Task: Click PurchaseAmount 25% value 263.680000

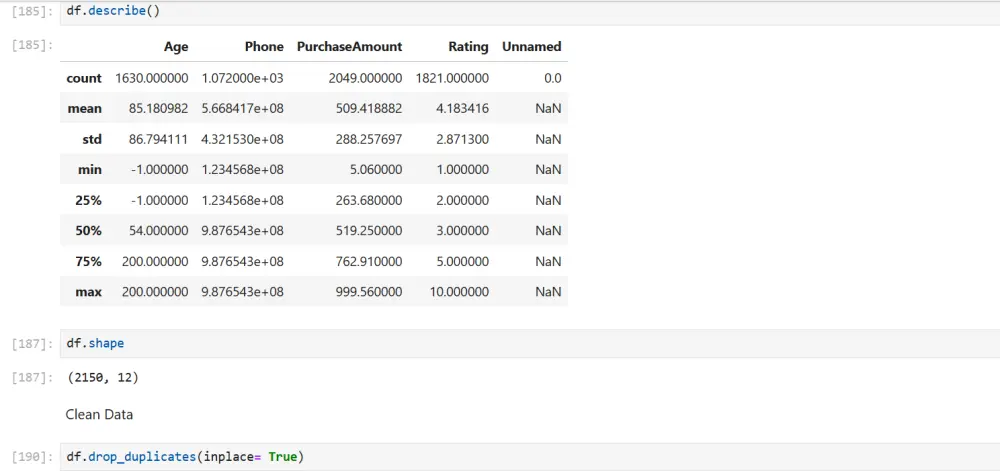Action: coord(369,201)
